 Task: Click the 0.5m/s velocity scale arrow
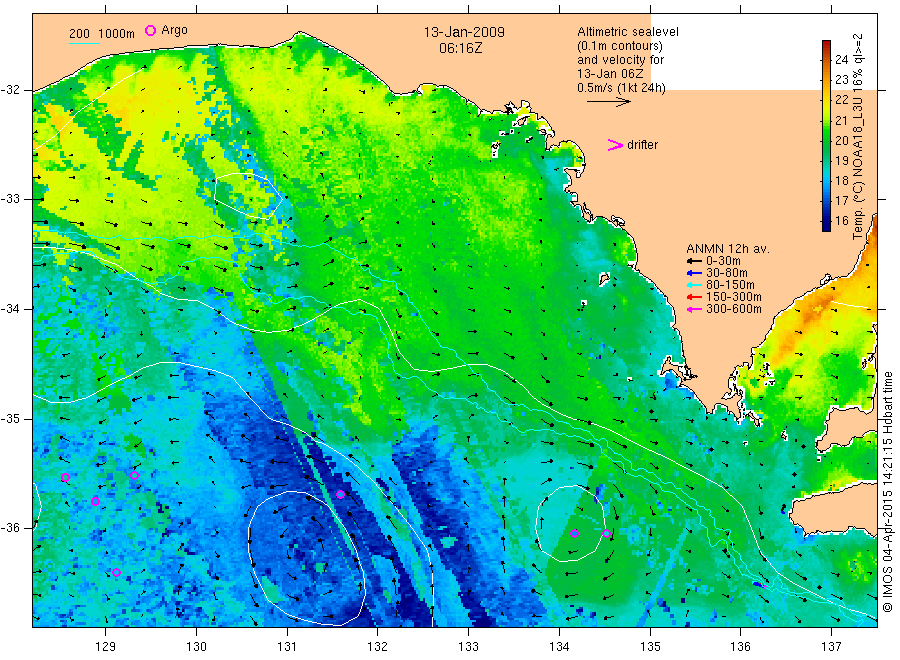point(609,102)
